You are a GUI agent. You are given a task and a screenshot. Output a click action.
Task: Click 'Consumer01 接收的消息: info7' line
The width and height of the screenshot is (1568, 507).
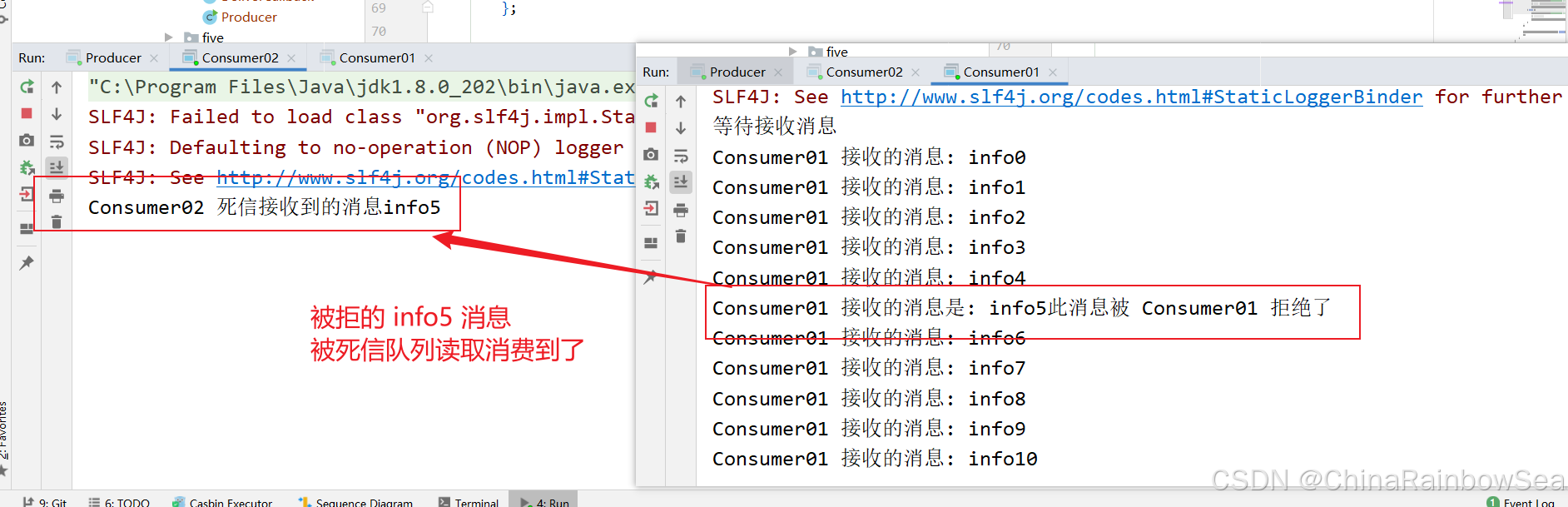pos(869,367)
